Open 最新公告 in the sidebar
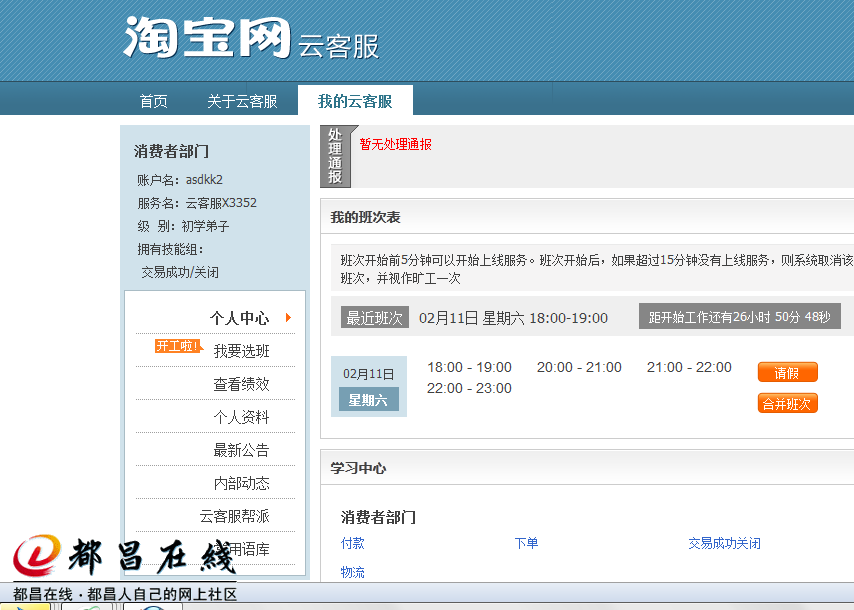The image size is (854, 610). coord(241,450)
